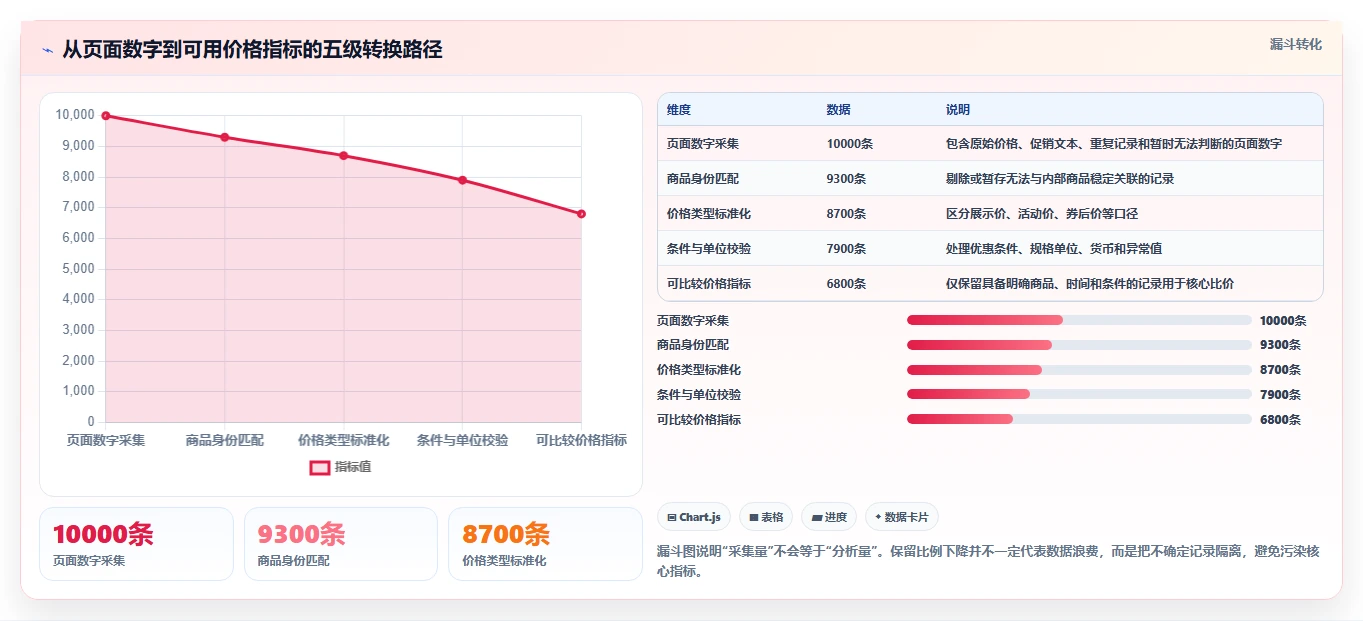Image resolution: width=1363 pixels, height=621 pixels.
Task: Click the 6800条 cell in the table
Action: [x=847, y=284]
